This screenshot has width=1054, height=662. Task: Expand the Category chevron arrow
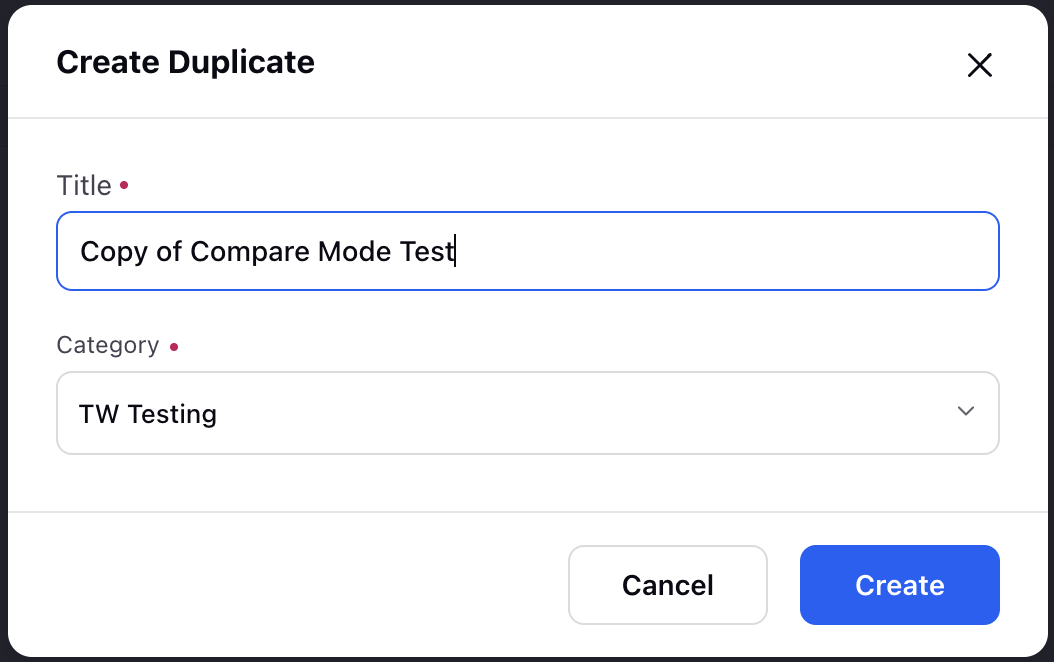966,411
